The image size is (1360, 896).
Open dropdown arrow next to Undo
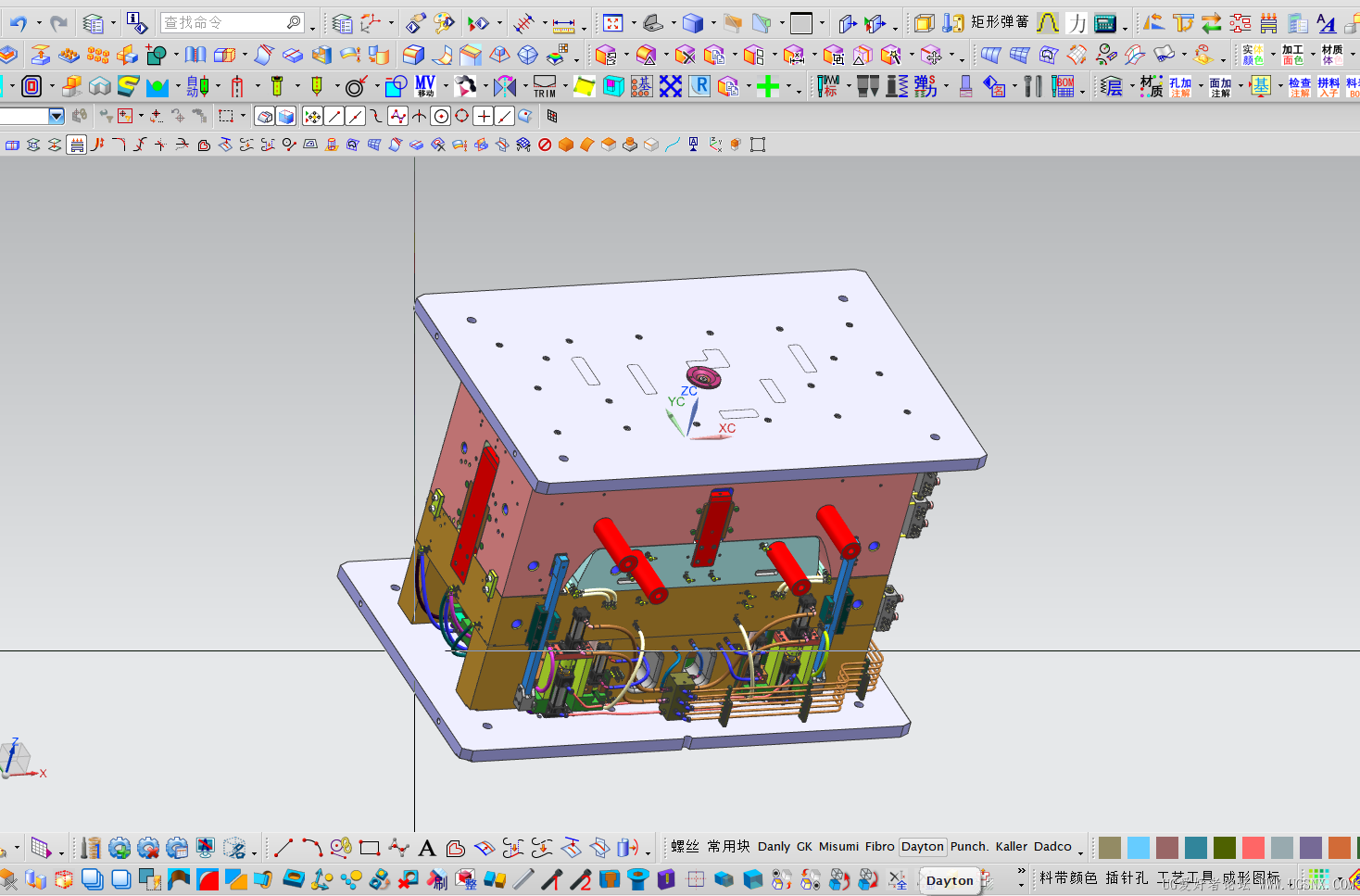[x=39, y=23]
